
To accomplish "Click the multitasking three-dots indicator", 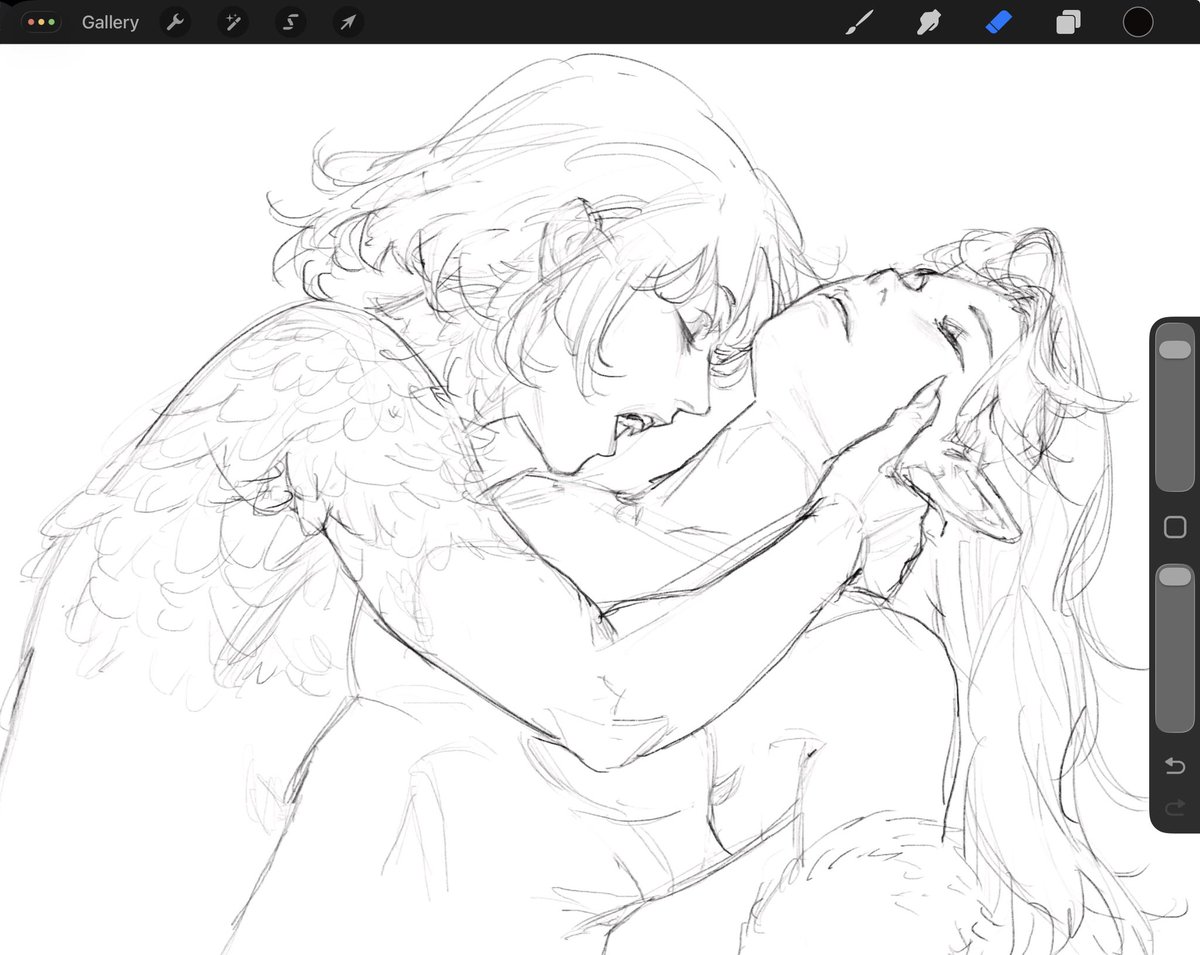I will pyautogui.click(x=42, y=22).
